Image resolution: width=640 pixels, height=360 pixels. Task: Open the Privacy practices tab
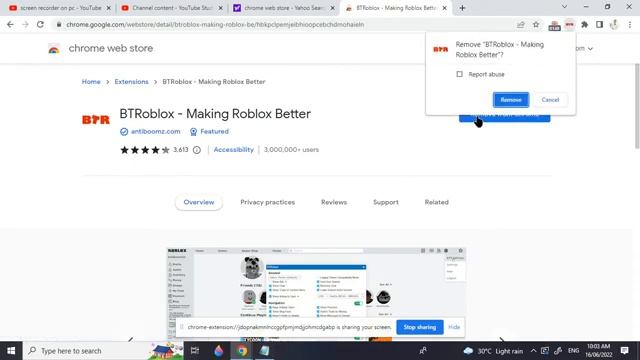coord(267,202)
